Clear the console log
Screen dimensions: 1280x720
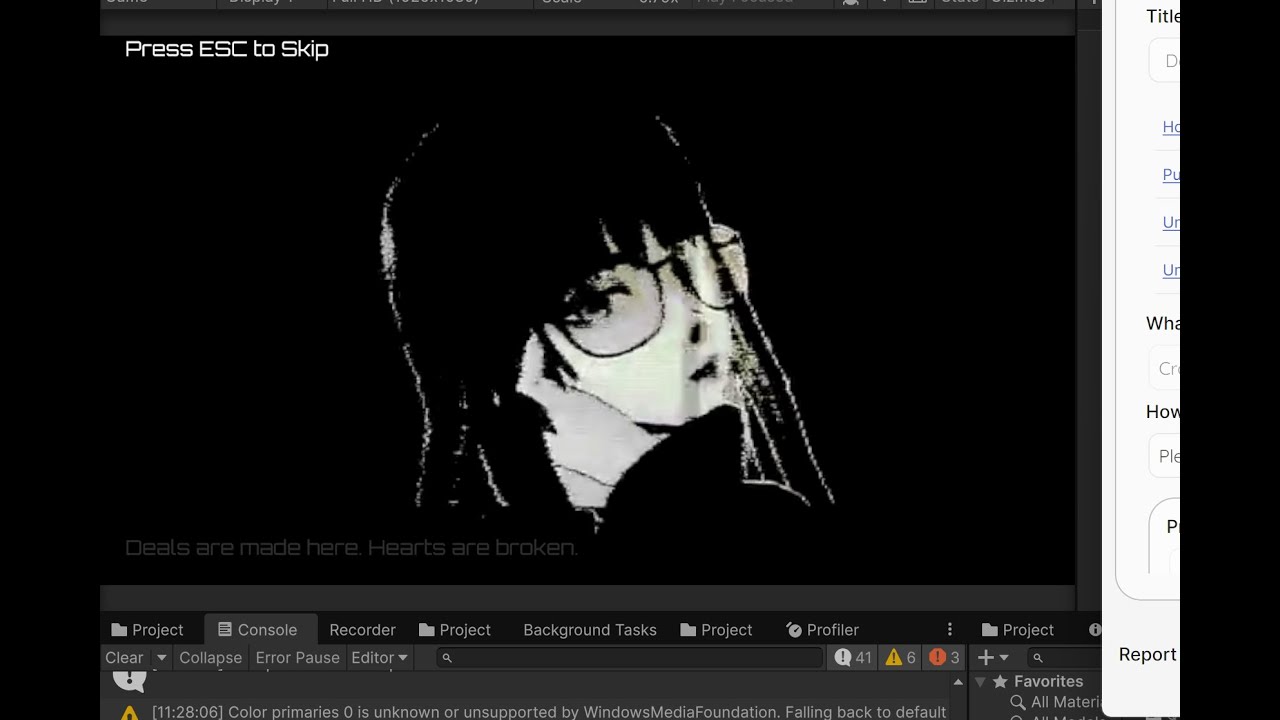pyautogui.click(x=125, y=658)
